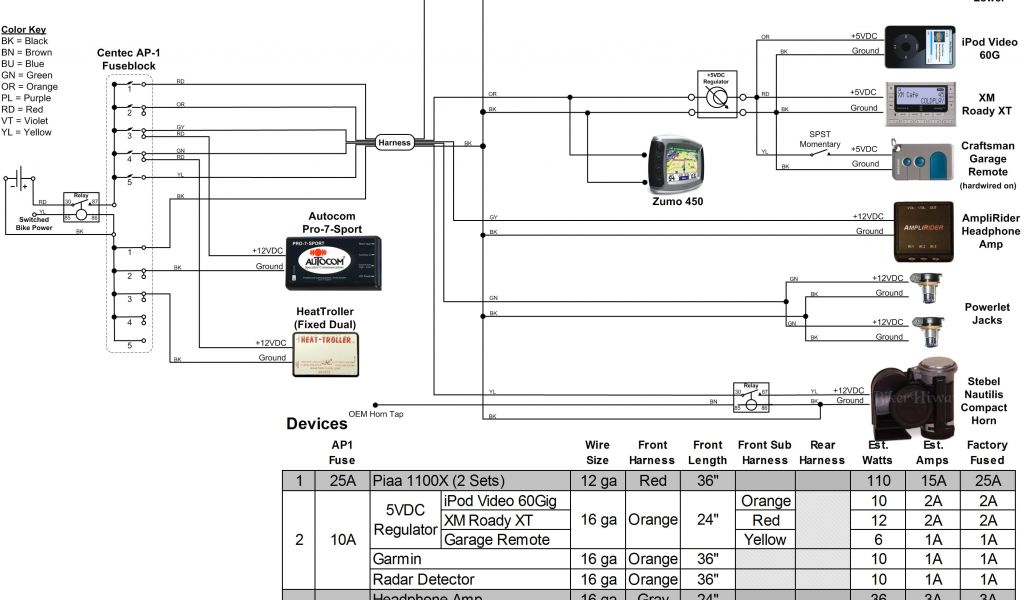Viewport: 1024px width, 600px height.
Task: Click the Est. Amps column header
Action: (x=932, y=452)
